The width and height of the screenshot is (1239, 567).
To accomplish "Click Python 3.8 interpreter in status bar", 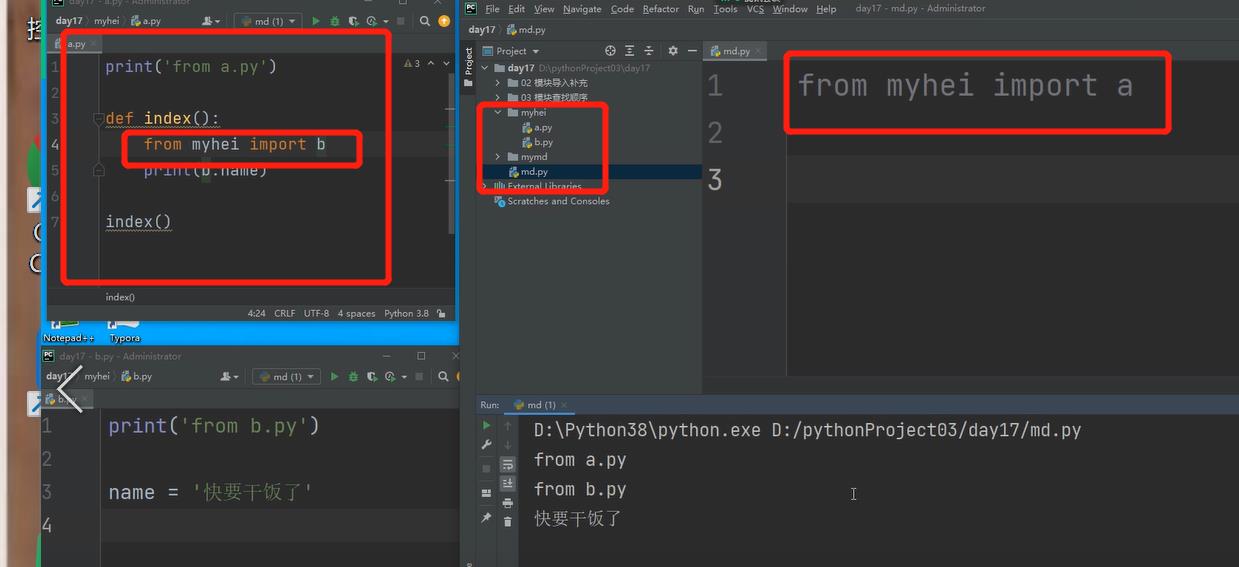I will pos(406,313).
